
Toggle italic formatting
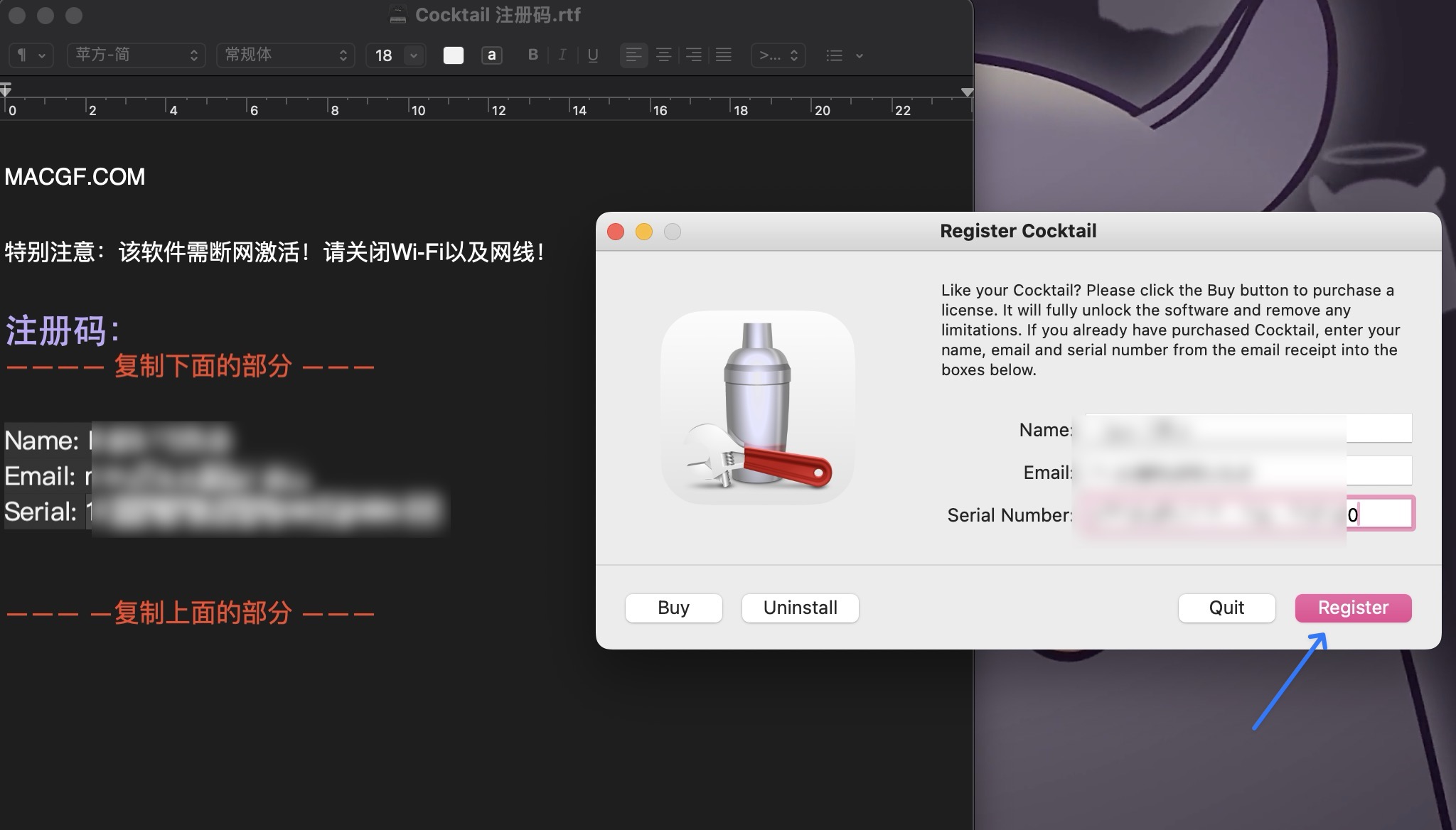click(x=562, y=55)
